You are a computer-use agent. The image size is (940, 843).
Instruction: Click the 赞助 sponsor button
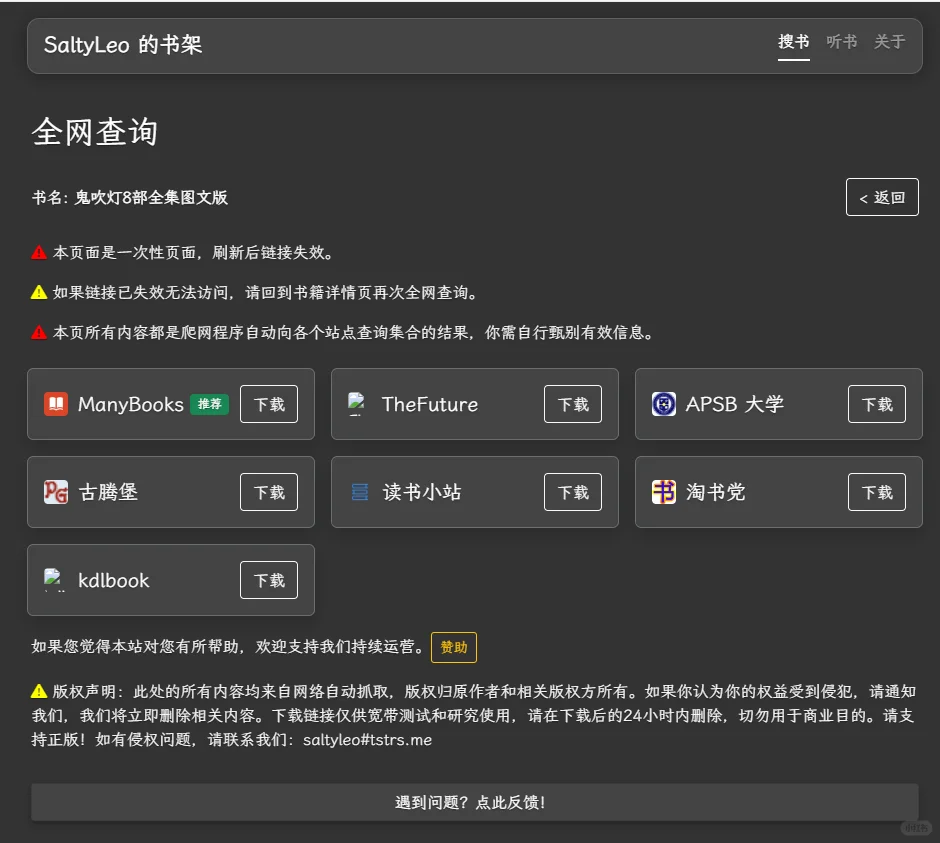tap(454, 647)
